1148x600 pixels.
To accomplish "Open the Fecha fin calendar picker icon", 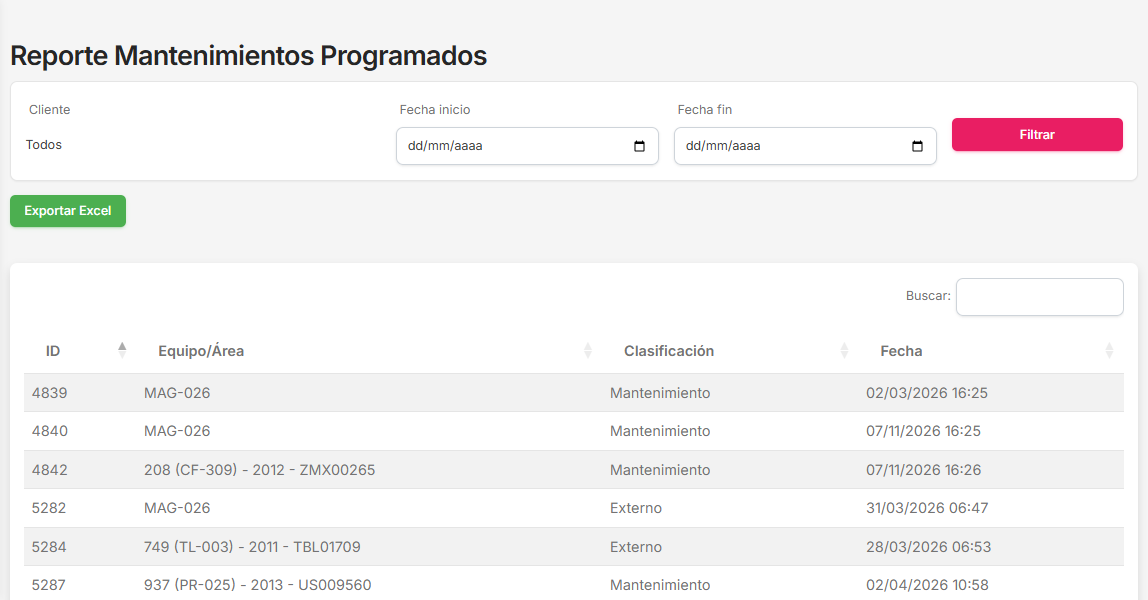I will click(x=917, y=146).
